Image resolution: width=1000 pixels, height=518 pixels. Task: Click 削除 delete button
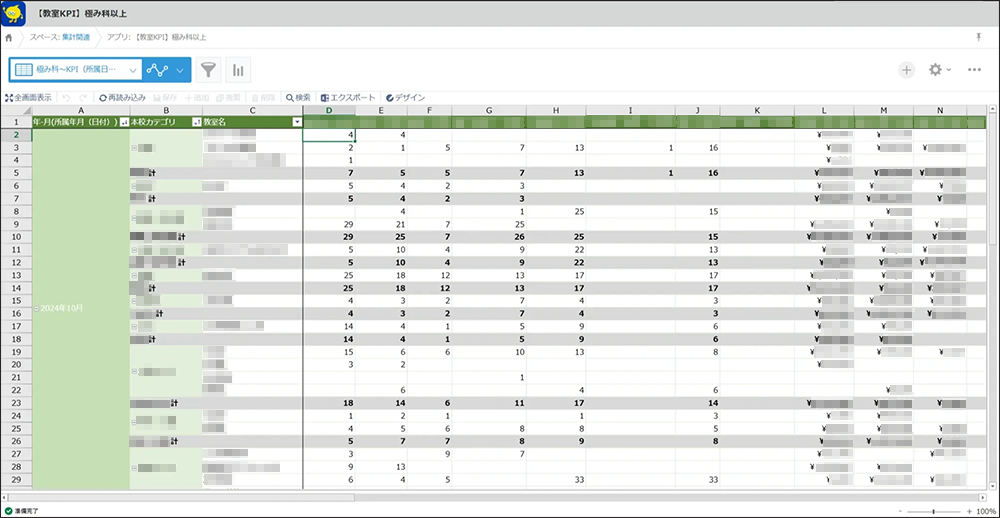pos(263,98)
